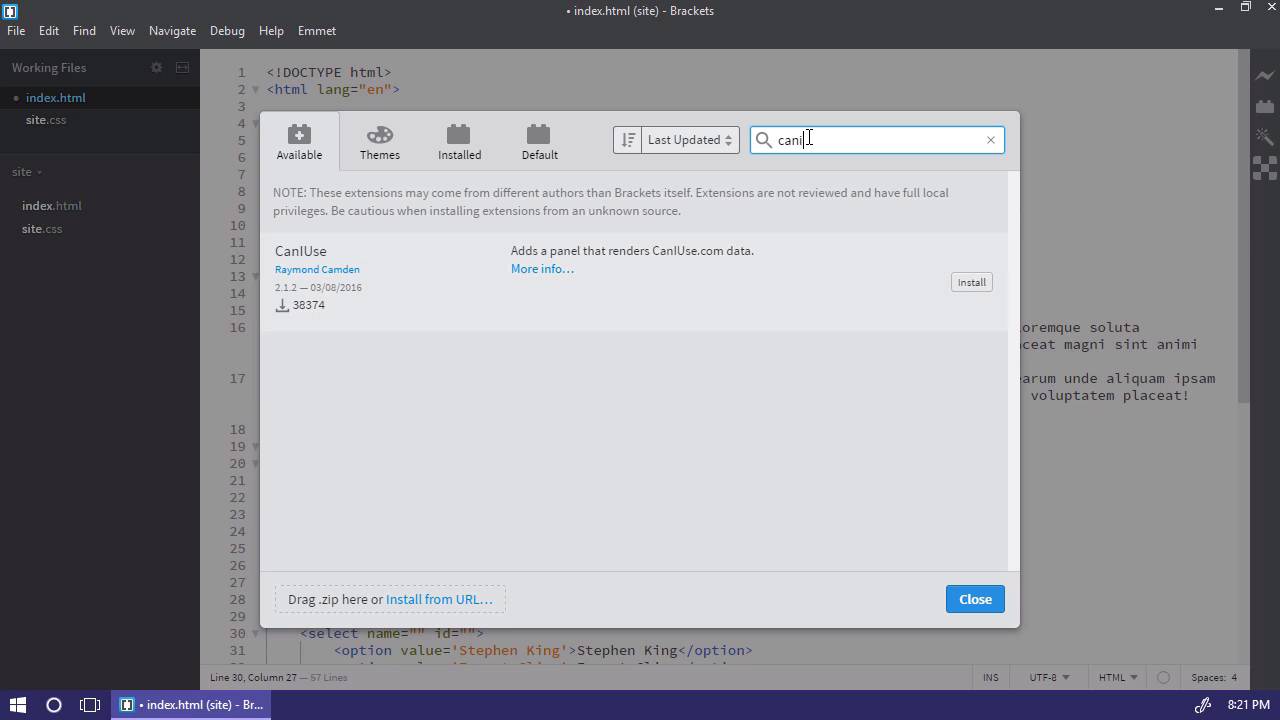1280x720 pixels.
Task: Close the Extension Manager dialog
Action: [x=975, y=599]
